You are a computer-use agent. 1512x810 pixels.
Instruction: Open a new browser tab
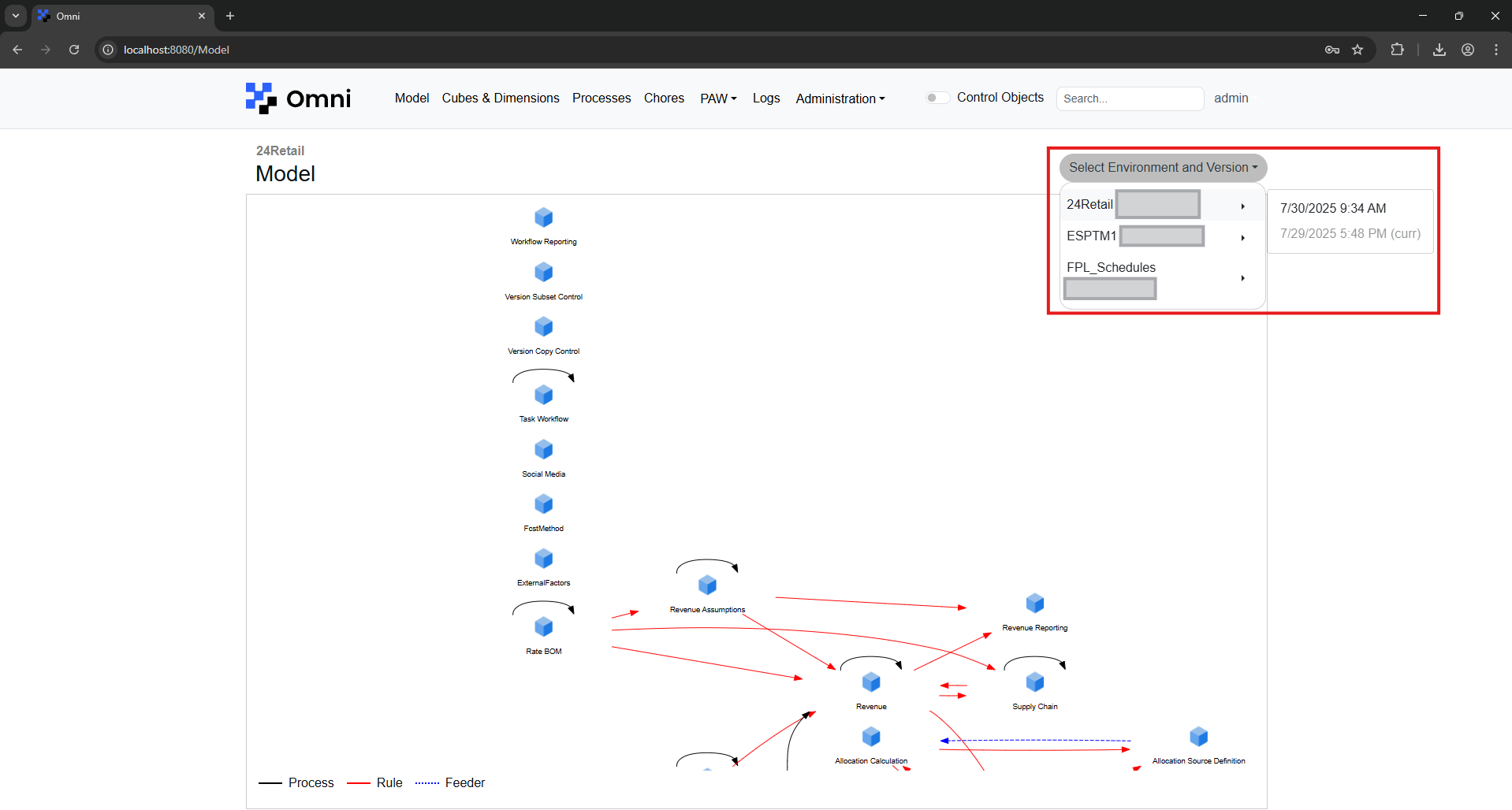point(230,16)
